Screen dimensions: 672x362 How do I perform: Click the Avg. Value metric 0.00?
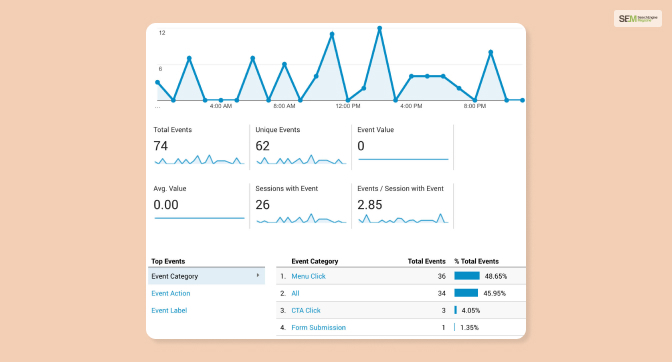coord(166,205)
